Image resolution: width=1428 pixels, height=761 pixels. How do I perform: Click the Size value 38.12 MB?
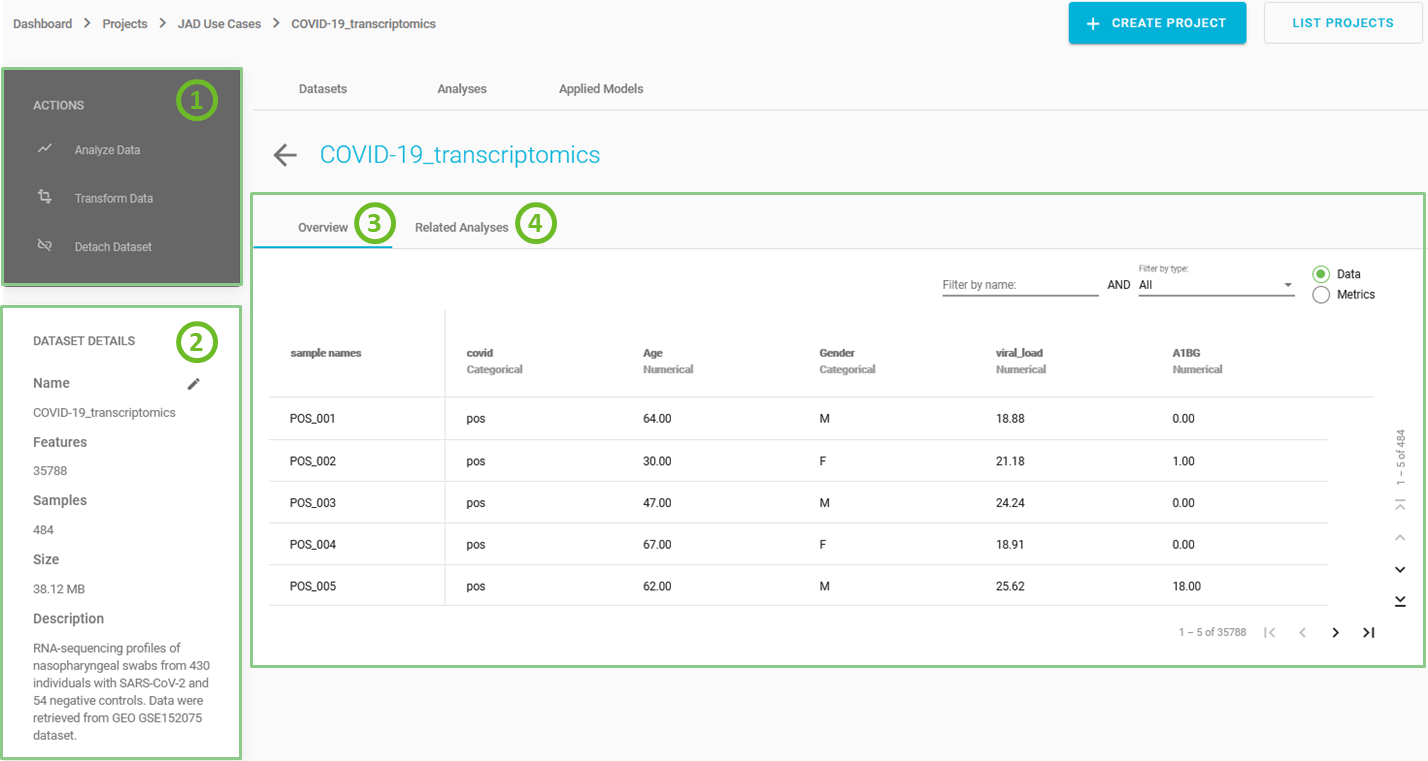[59, 589]
